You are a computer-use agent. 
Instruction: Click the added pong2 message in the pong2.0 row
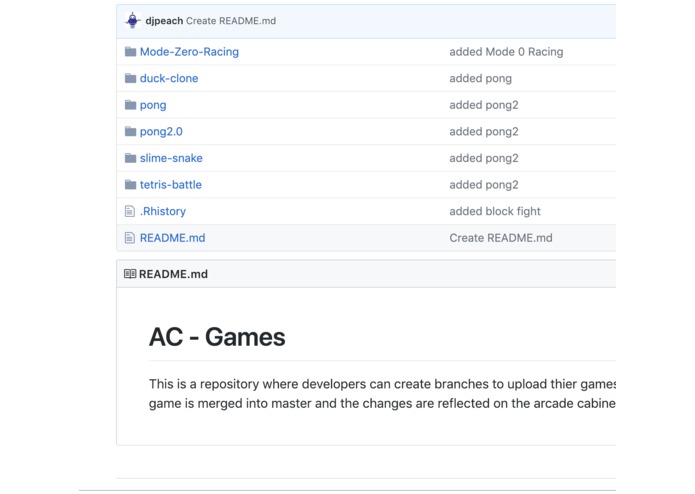coord(484,132)
